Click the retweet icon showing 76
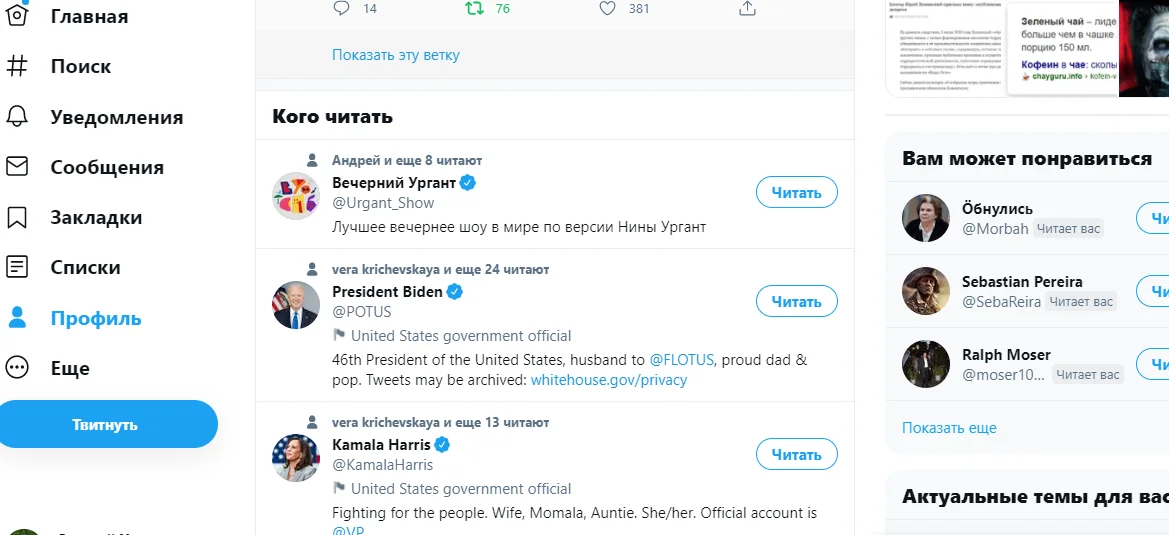This screenshot has width=1169, height=535. 475,8
